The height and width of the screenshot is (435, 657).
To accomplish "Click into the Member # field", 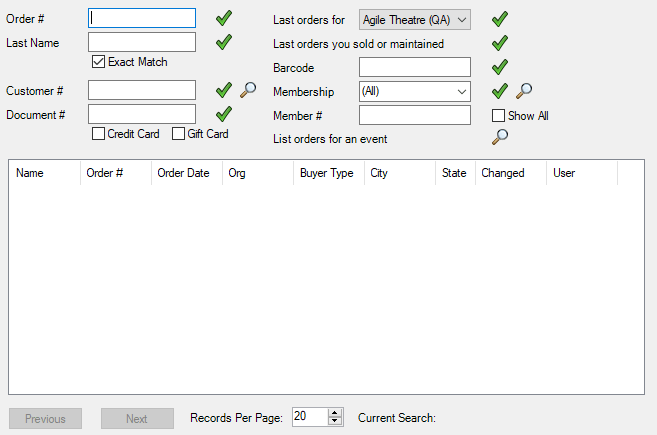I will click(x=415, y=115).
